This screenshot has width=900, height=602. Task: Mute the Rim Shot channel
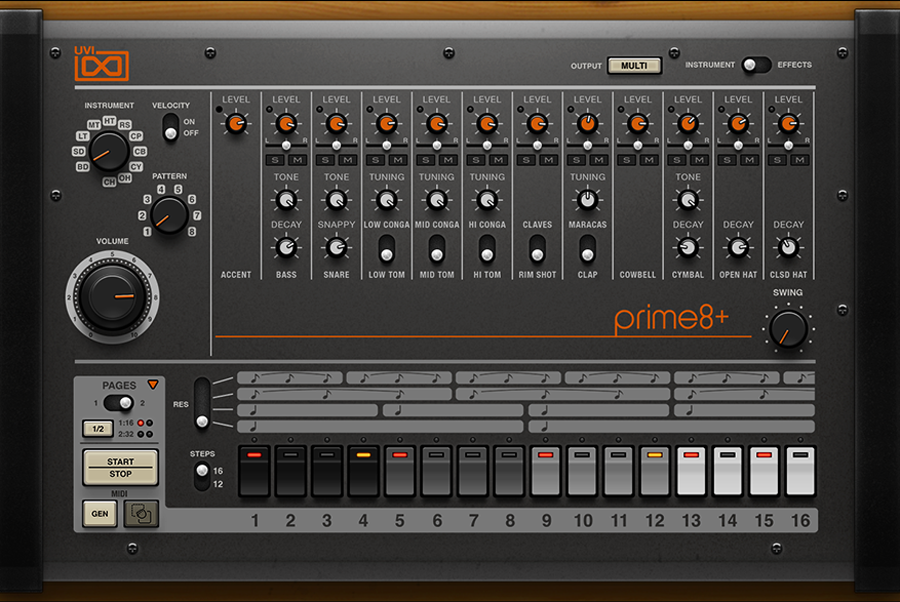click(548, 160)
